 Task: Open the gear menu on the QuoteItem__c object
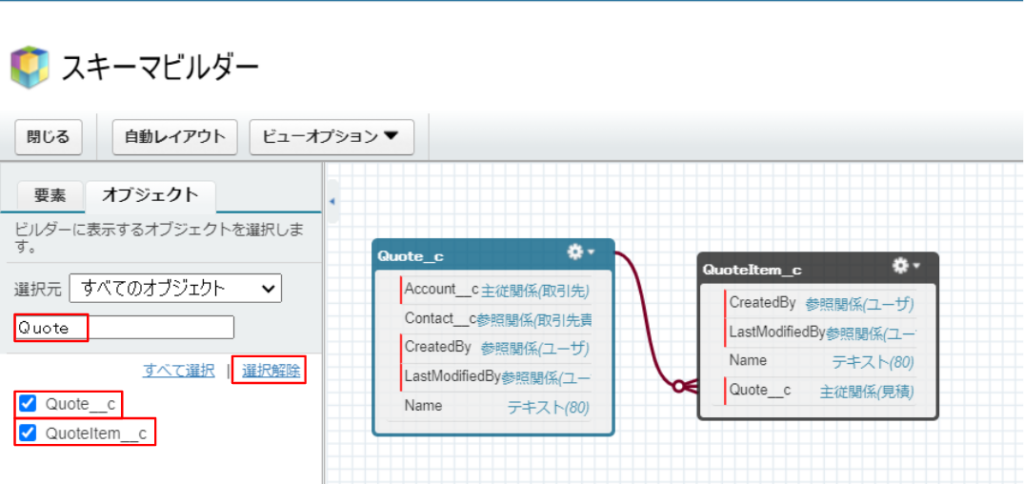(906, 265)
